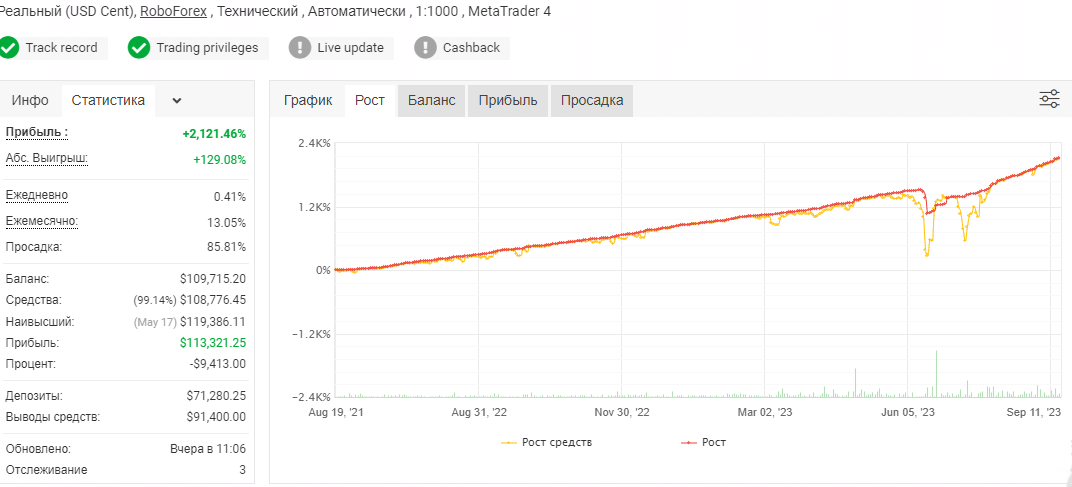Open the Прибыль chart tab

(508, 101)
